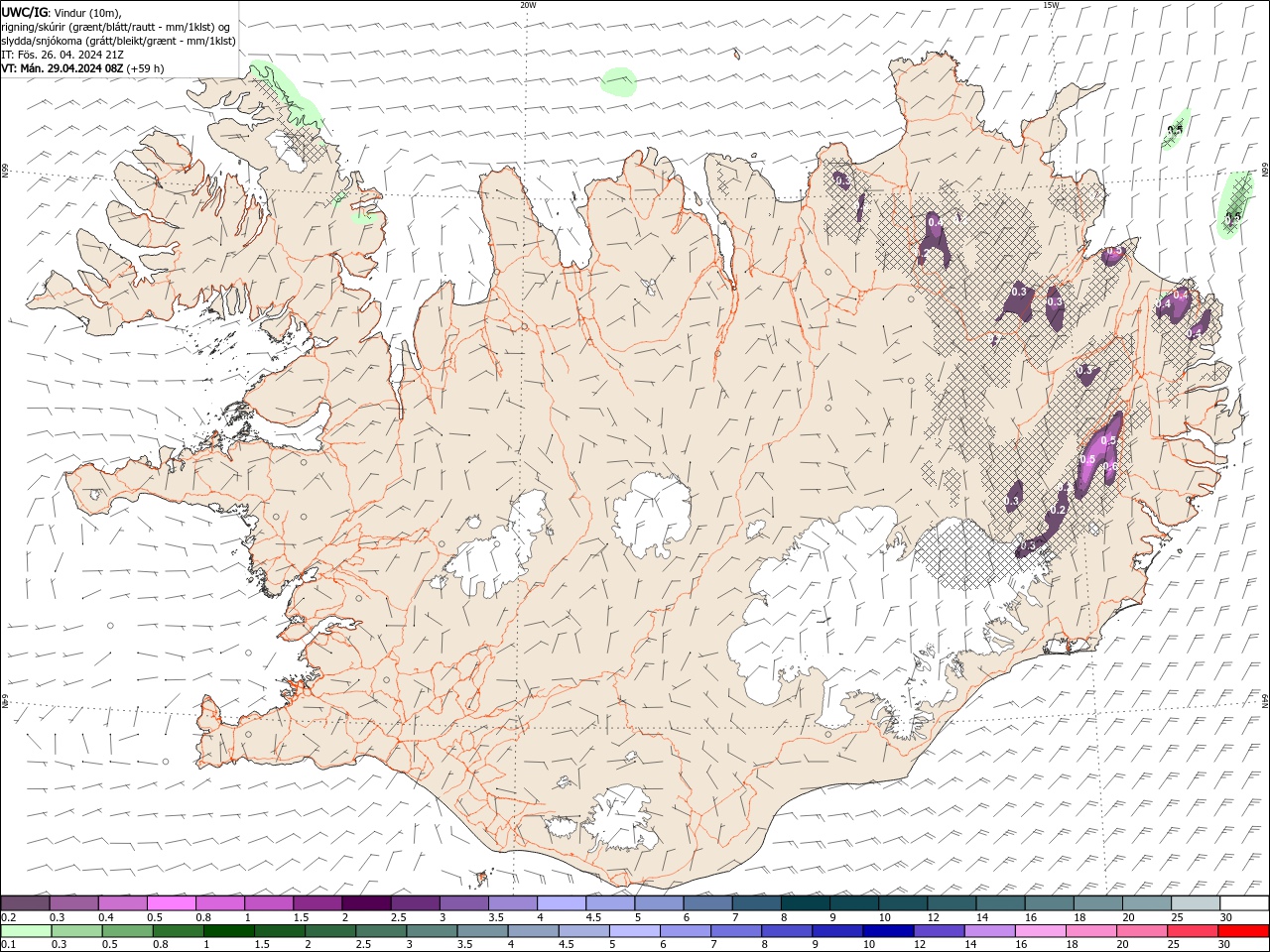The width and height of the screenshot is (1270, 952).
Task: Select the 0.3 swatch in lower green legend
Action: (77, 931)
